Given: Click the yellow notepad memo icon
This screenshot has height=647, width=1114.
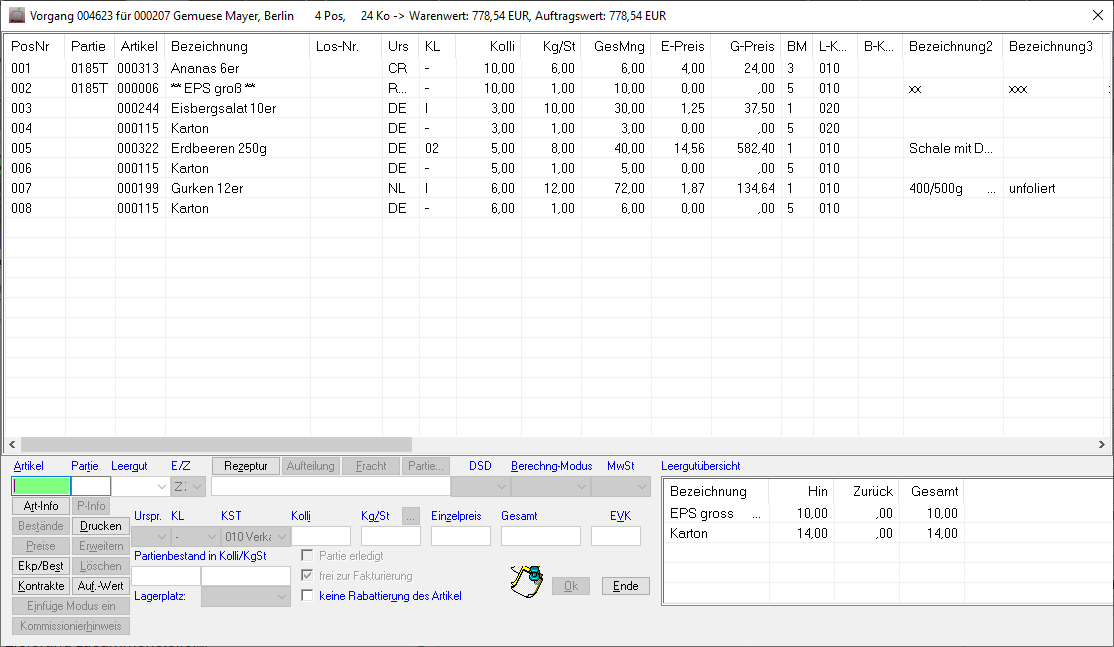Looking at the screenshot, I should point(527,582).
